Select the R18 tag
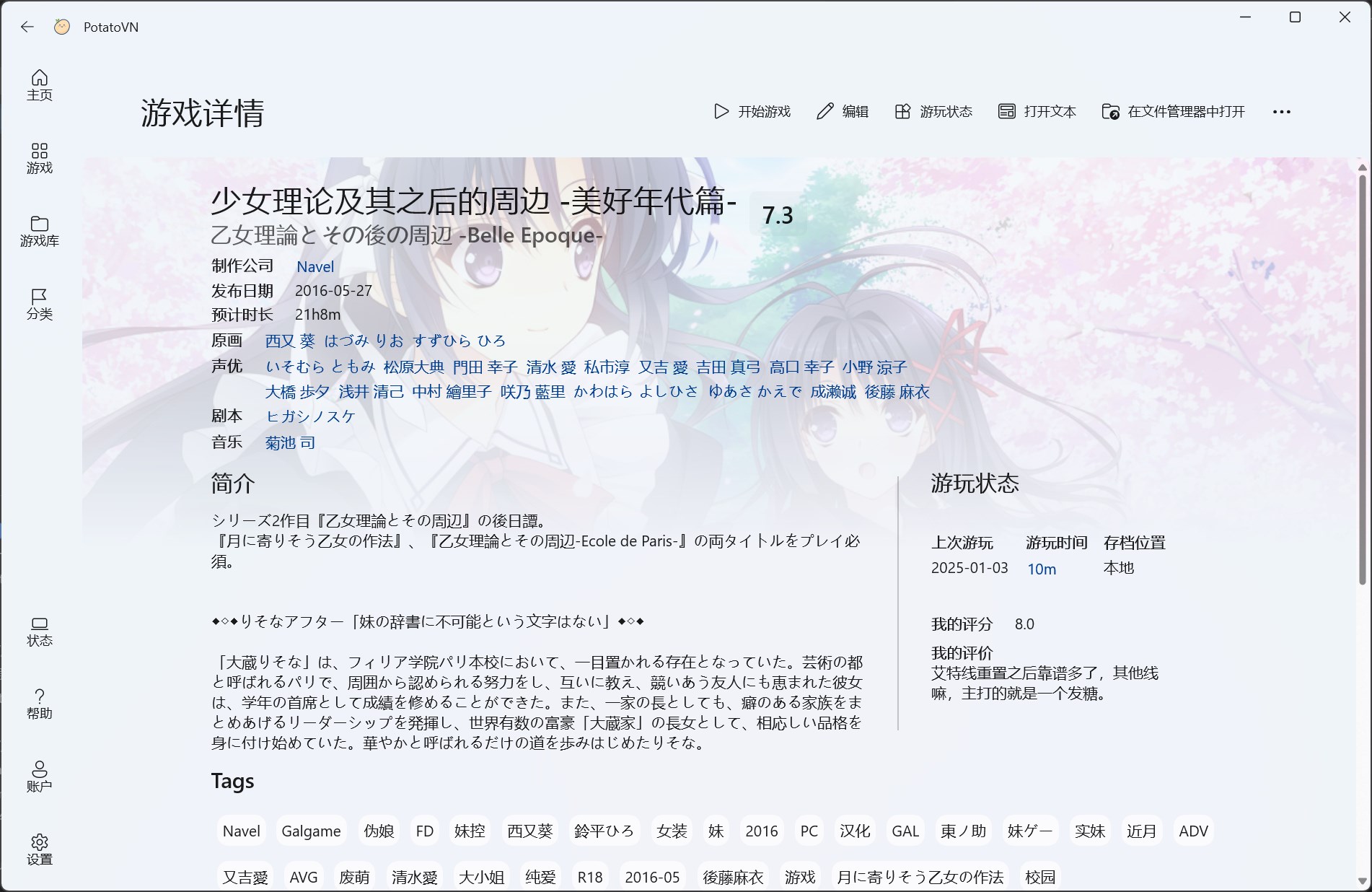 pos(590,877)
